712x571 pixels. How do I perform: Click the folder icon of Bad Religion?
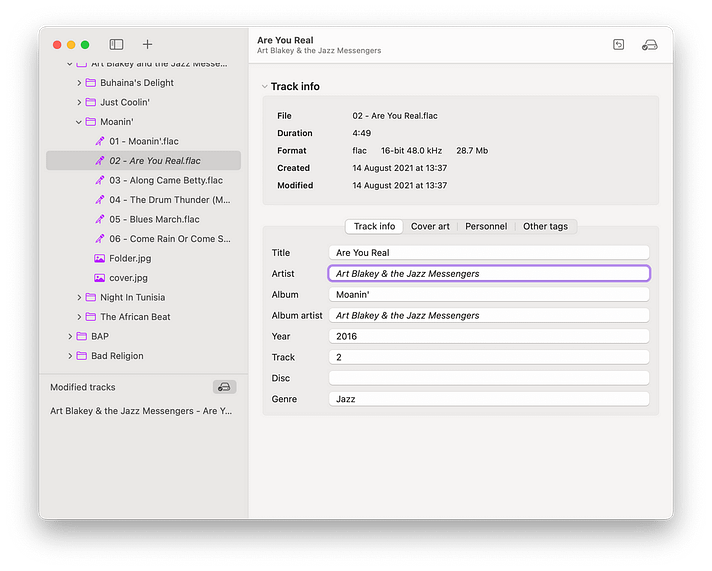pyautogui.click(x=82, y=356)
